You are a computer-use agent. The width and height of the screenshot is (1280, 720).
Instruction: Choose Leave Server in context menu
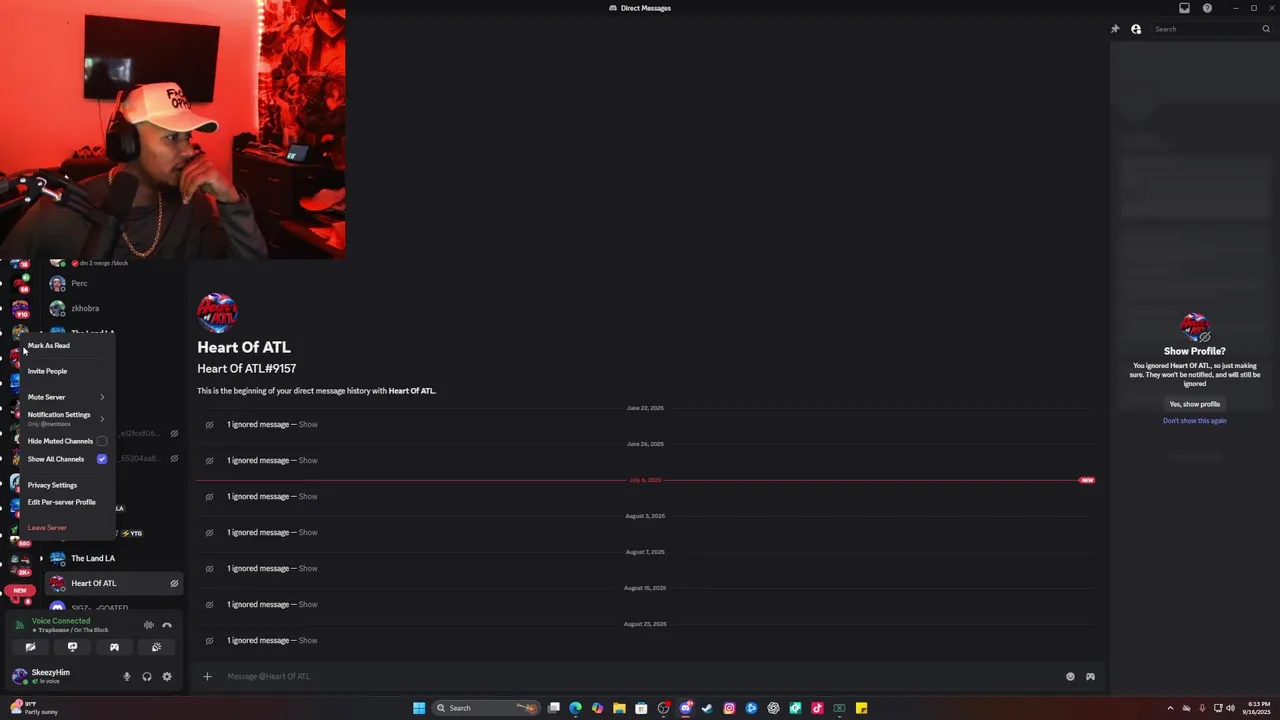pos(47,527)
